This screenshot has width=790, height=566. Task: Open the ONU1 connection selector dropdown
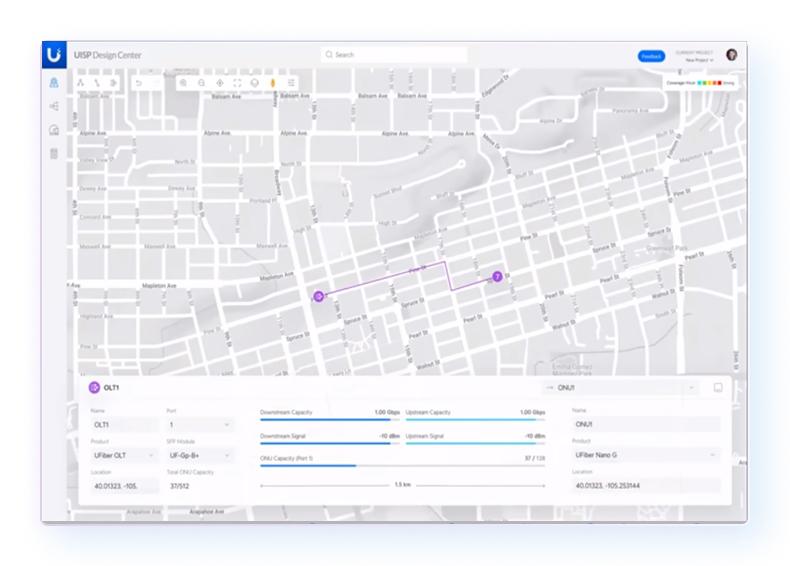click(x=620, y=388)
